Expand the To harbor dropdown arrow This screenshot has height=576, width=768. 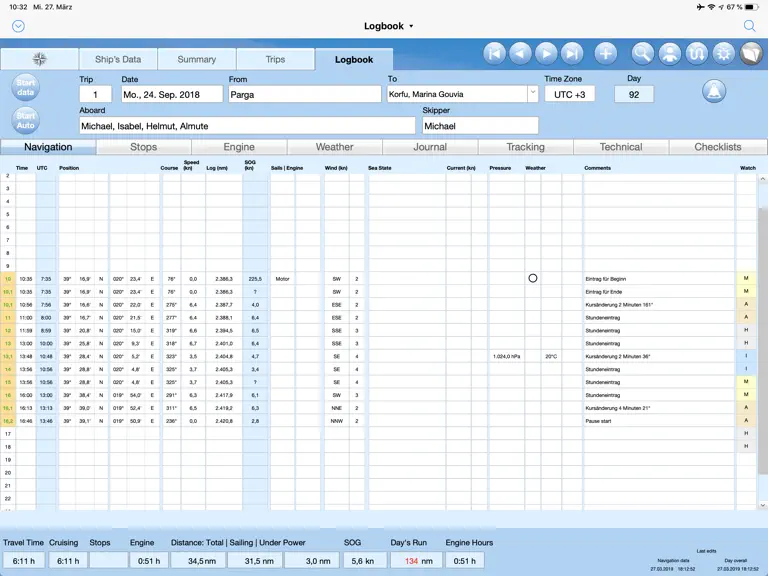click(x=533, y=94)
